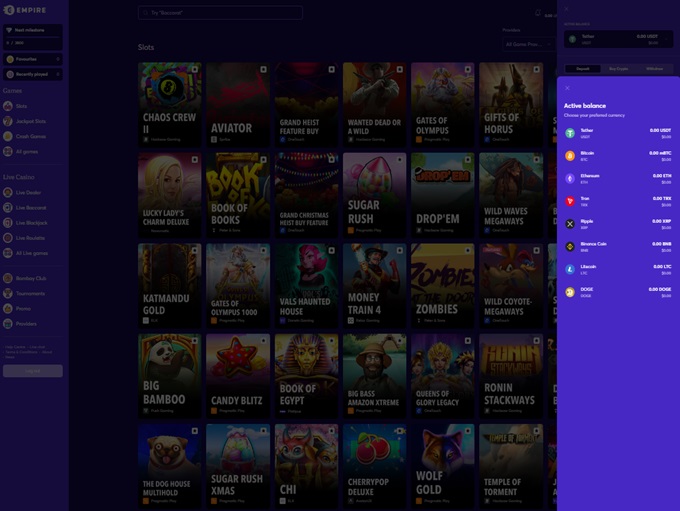Select the Litecoin icon
This screenshot has width=680, height=511.
click(x=570, y=269)
